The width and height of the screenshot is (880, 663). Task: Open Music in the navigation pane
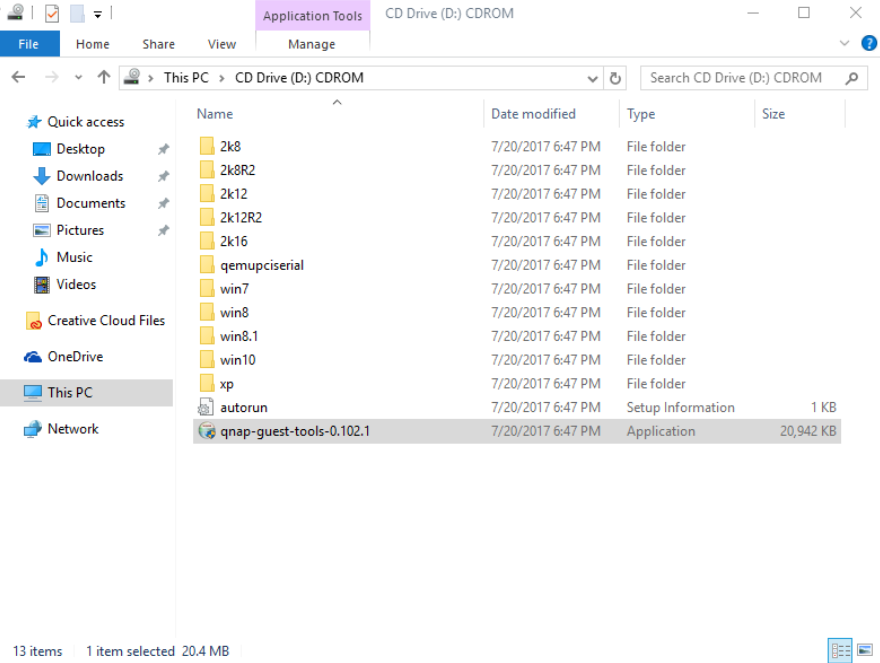click(x=74, y=257)
